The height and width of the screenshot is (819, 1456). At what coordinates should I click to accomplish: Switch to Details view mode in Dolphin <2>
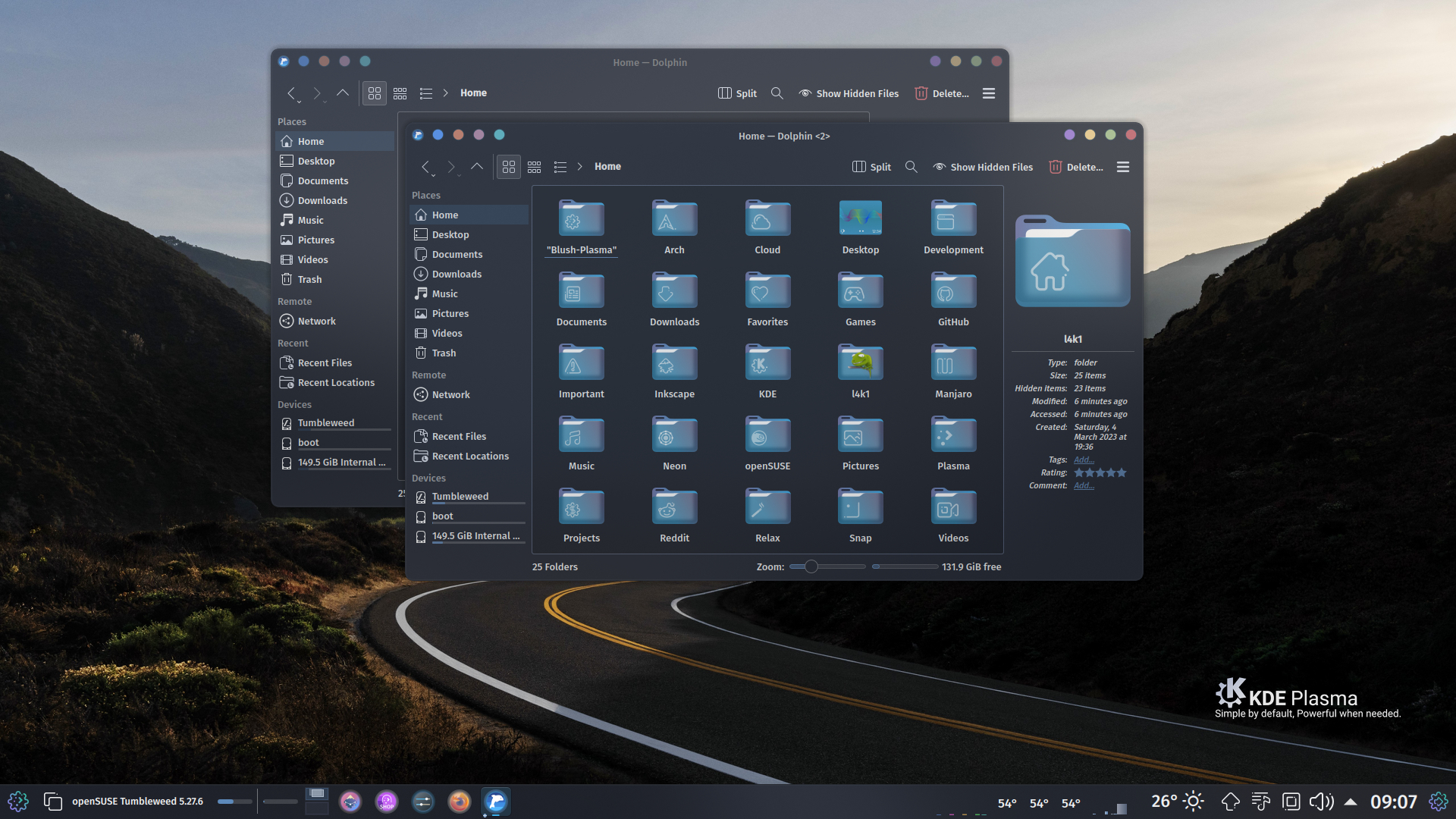pos(560,167)
